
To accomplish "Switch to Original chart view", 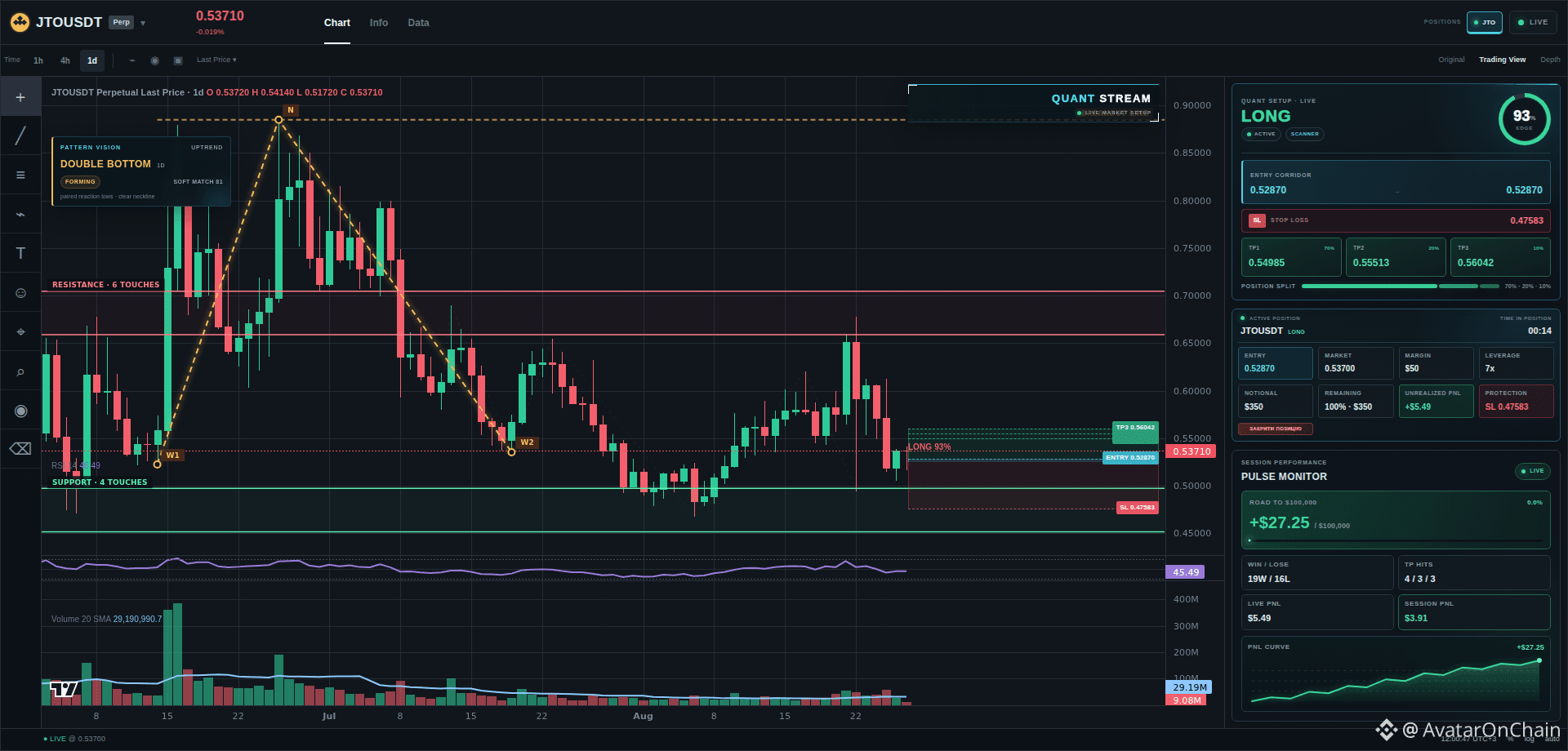I will click(x=1451, y=60).
